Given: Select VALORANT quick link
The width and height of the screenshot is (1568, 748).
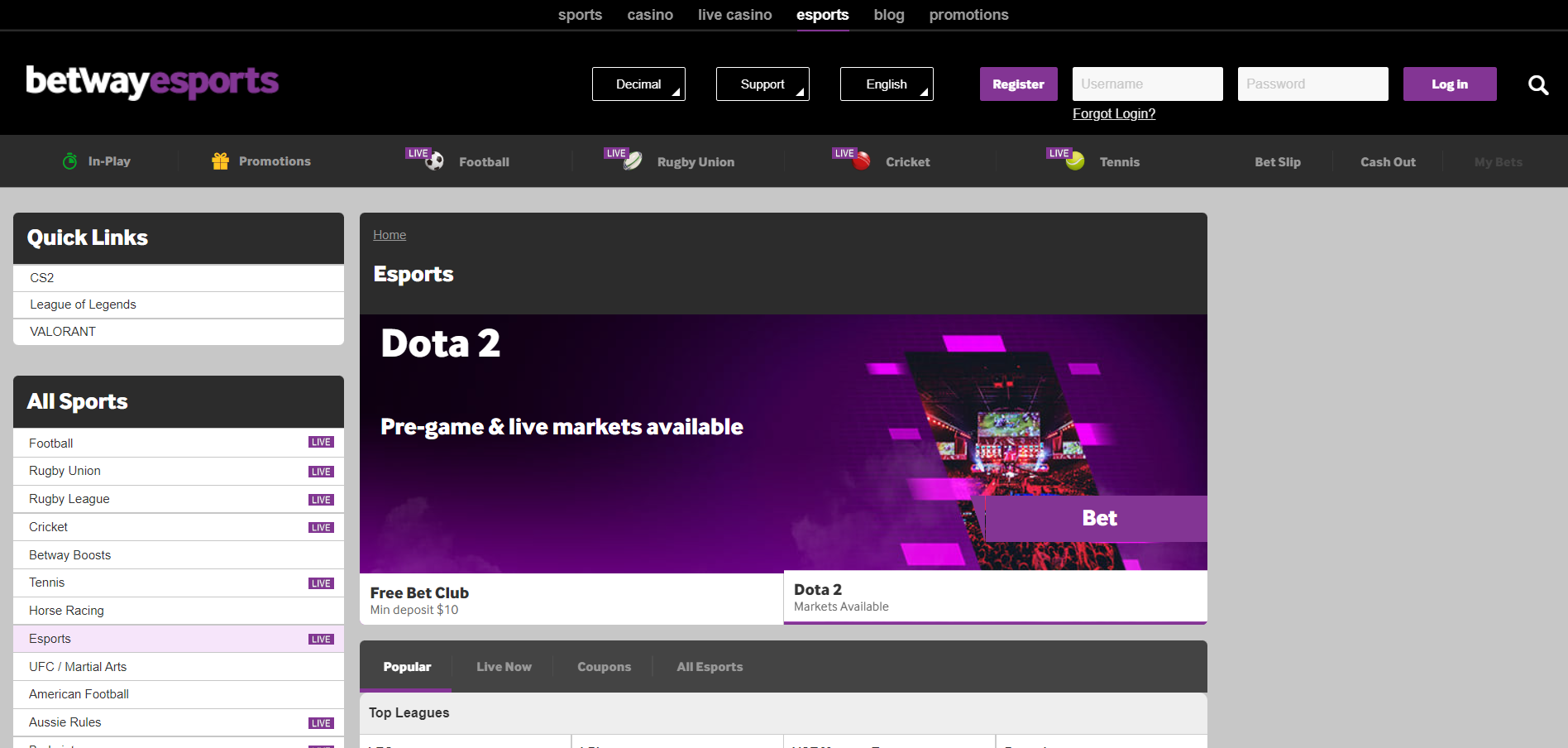Looking at the screenshot, I should pyautogui.click(x=179, y=332).
